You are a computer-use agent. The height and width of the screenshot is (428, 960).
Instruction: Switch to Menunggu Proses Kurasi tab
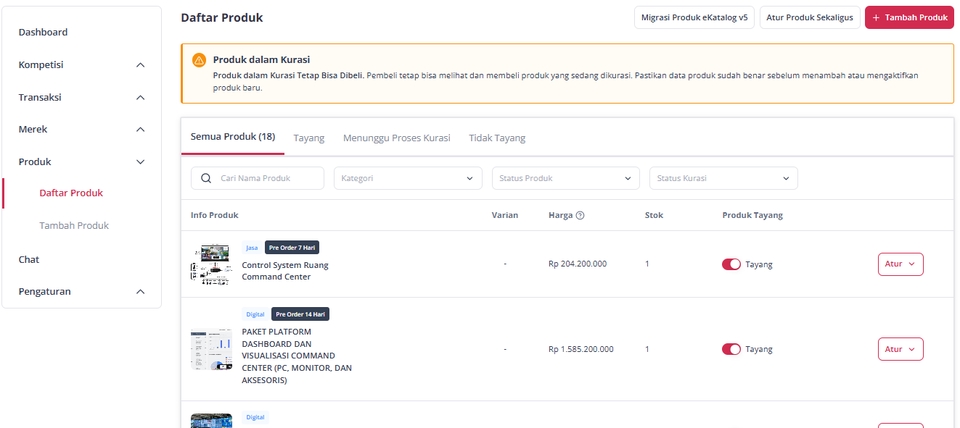[396, 138]
